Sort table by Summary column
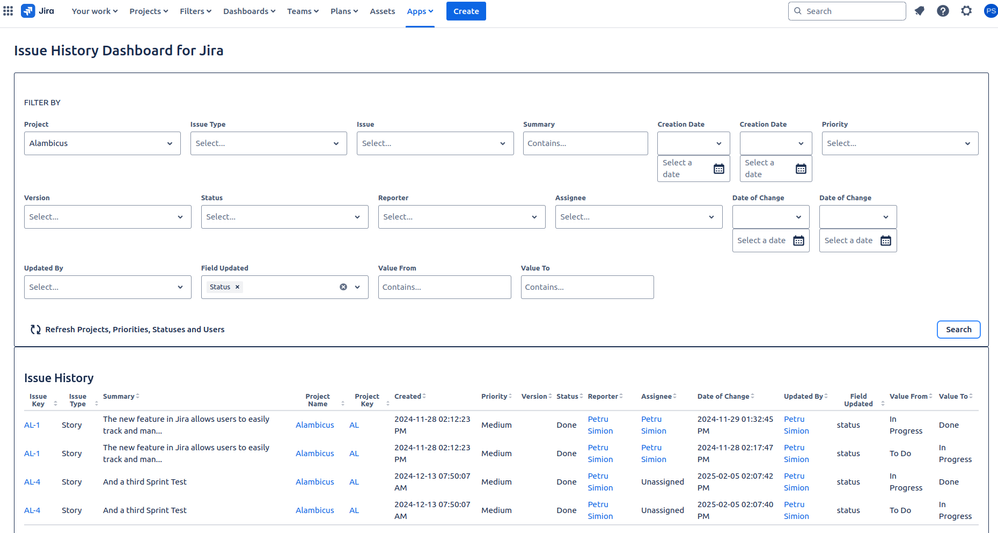 click(x=137, y=396)
